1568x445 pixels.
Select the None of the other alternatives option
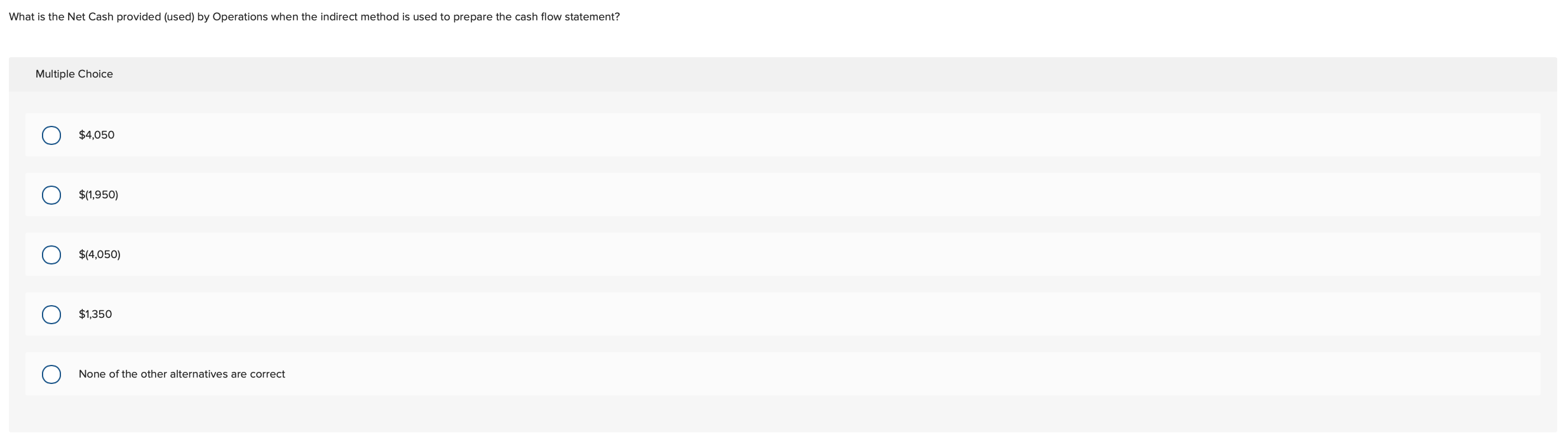point(51,374)
